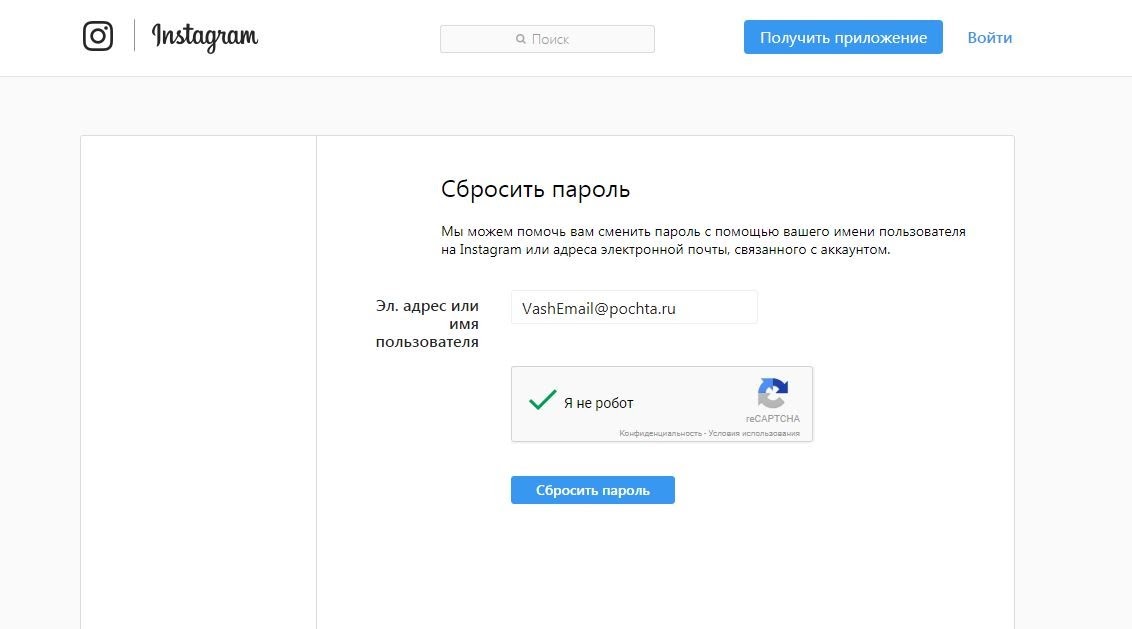Submit with the Сбросить пароль button

tap(593, 490)
